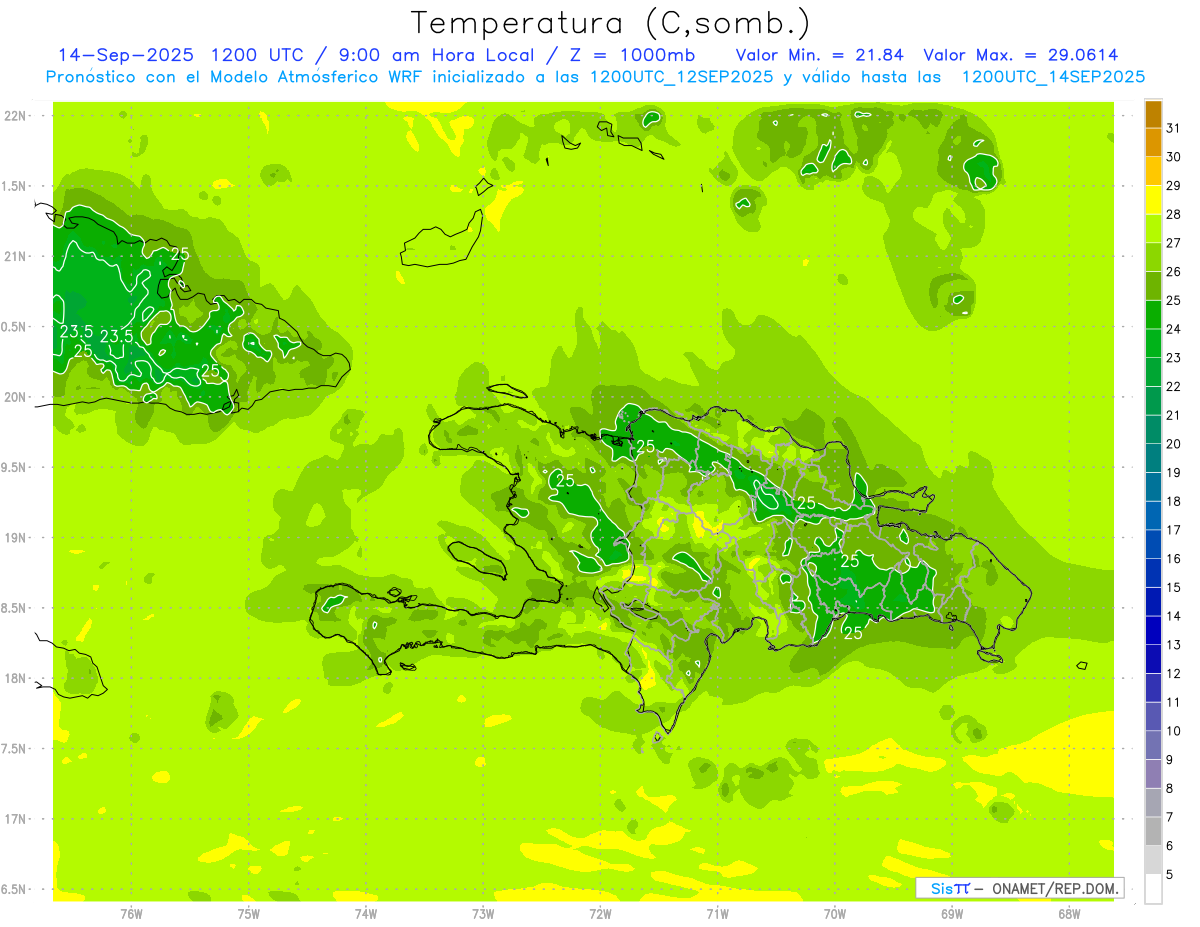The image size is (1200, 927).
Task: Click the '6.5N' latitude axis label
Action: point(15,889)
